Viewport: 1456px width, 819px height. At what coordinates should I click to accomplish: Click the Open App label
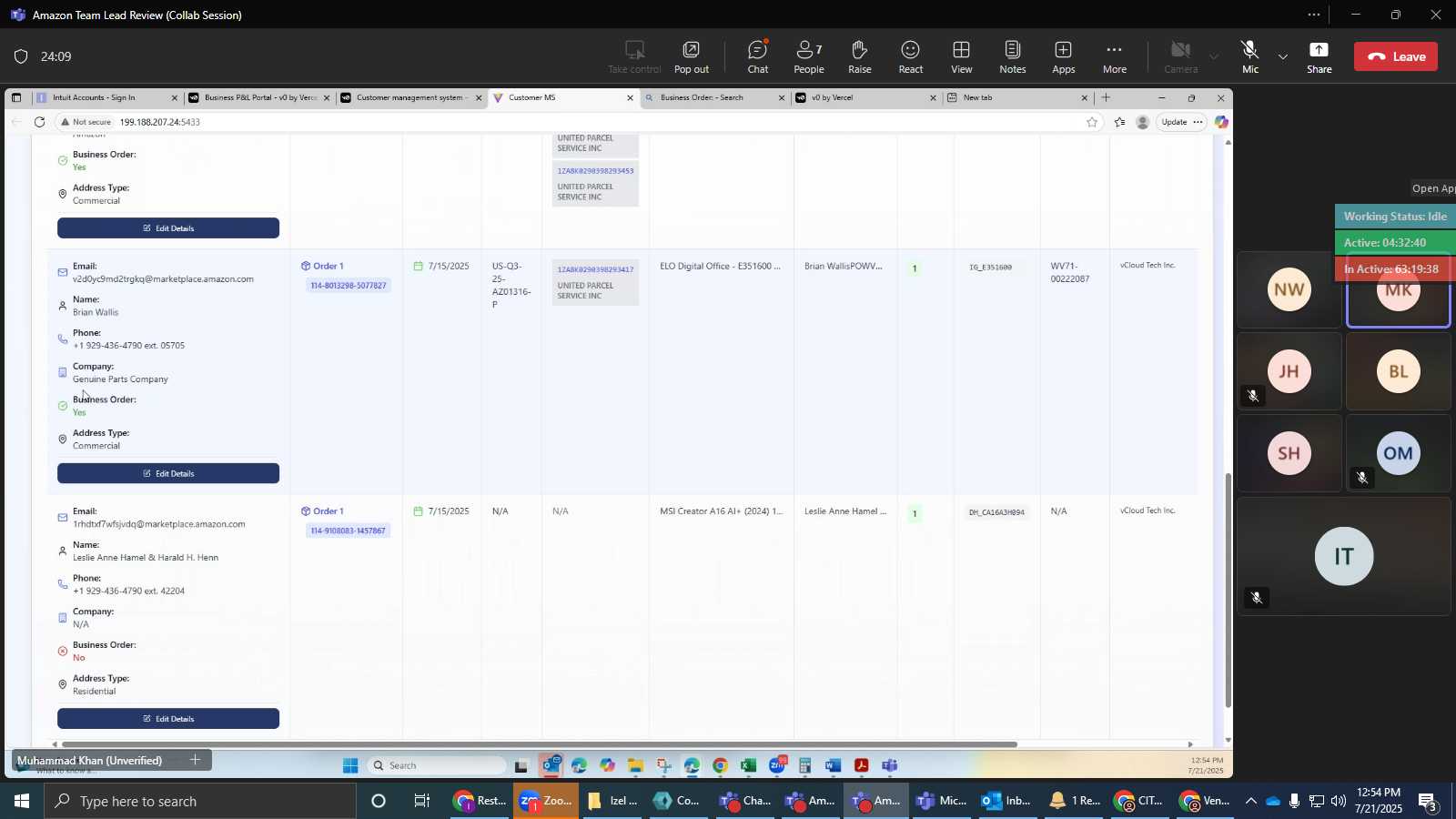click(1433, 188)
